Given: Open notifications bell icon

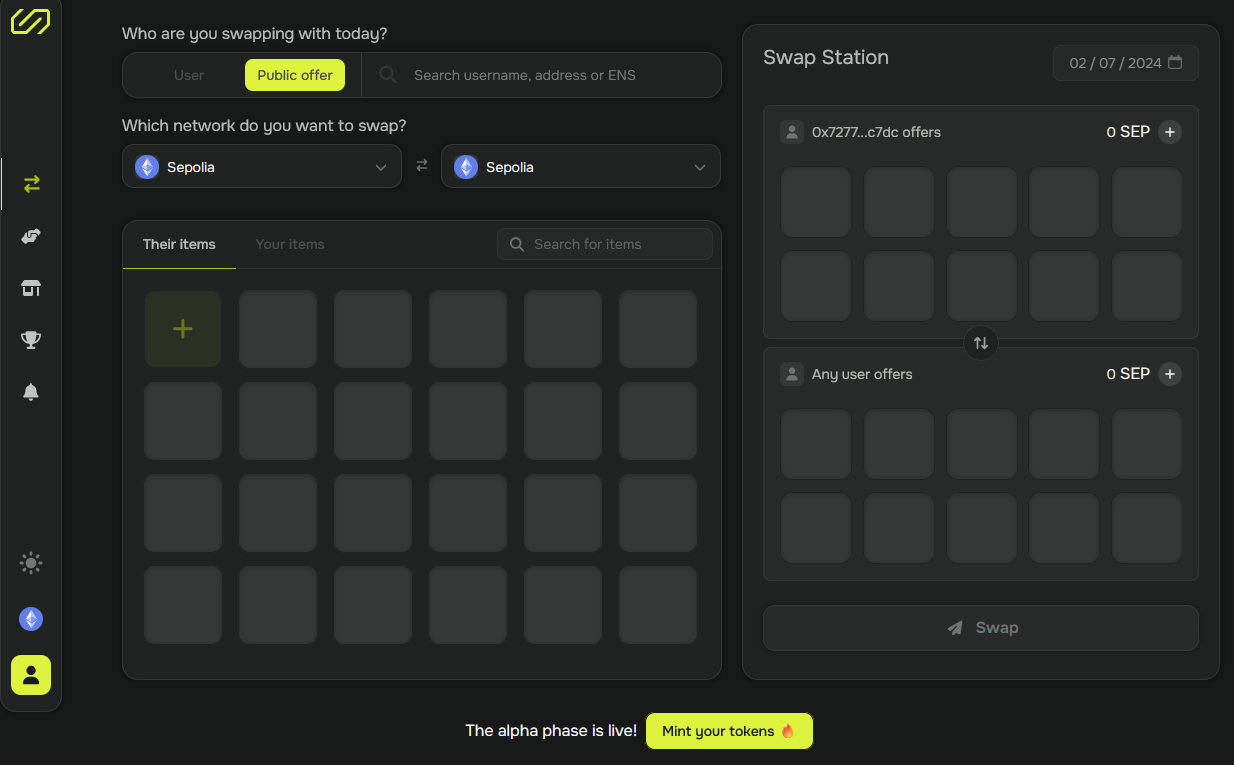Looking at the screenshot, I should 31,392.
